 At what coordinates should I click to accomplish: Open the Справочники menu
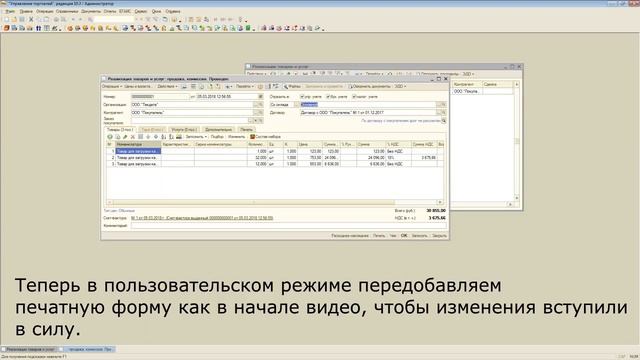[67, 11]
